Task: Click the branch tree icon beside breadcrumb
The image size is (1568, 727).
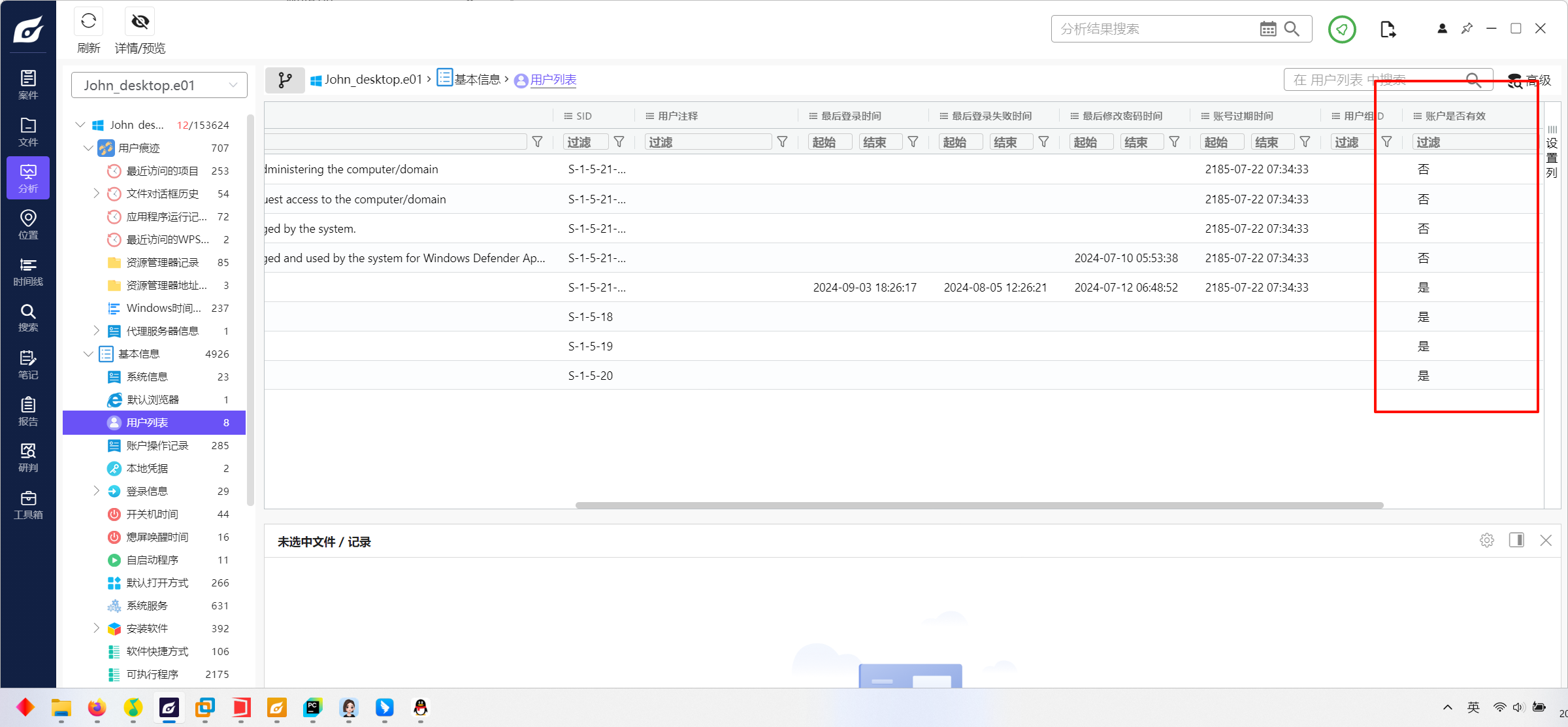Action: pyautogui.click(x=285, y=80)
